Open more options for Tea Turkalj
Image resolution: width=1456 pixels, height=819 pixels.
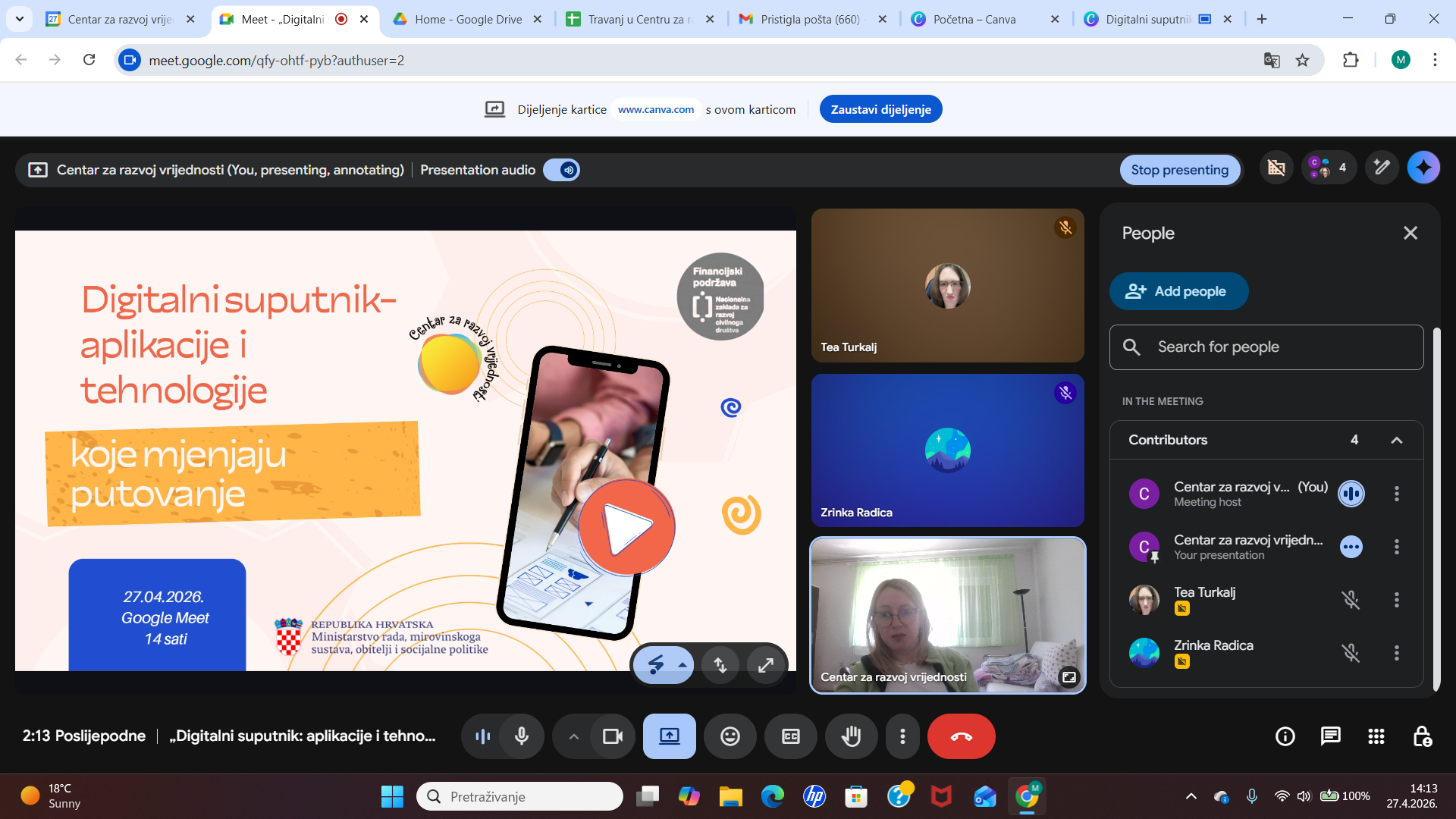point(1396,600)
